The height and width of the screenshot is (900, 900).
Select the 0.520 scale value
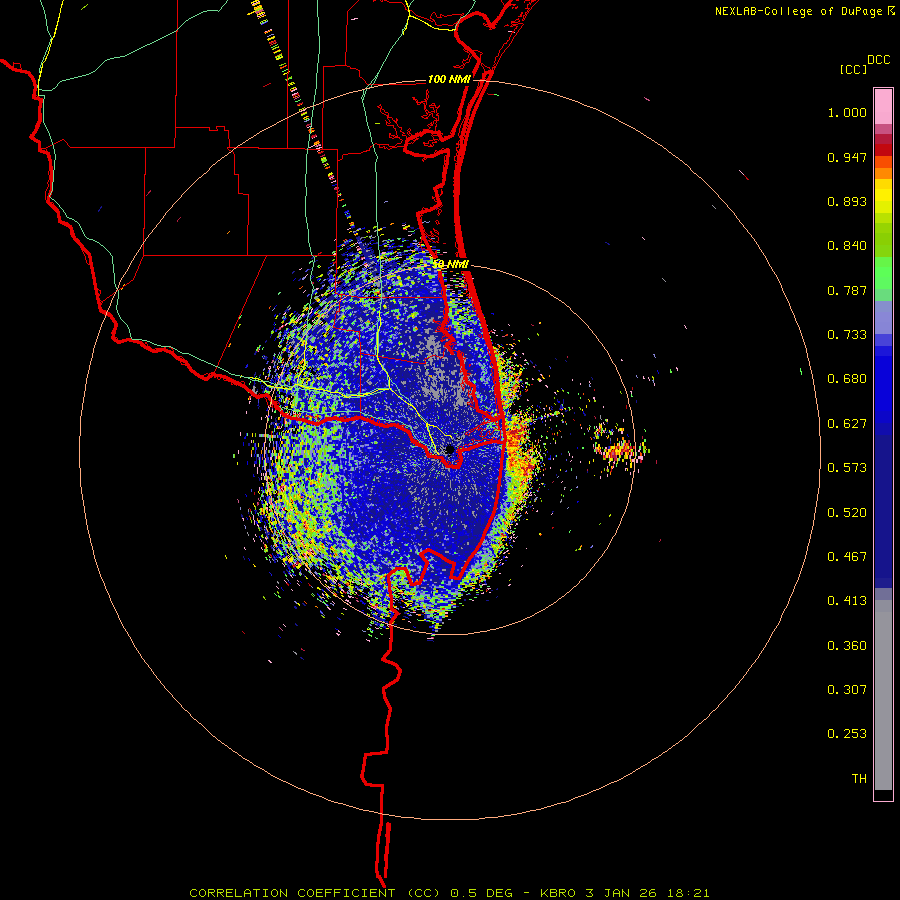(847, 513)
